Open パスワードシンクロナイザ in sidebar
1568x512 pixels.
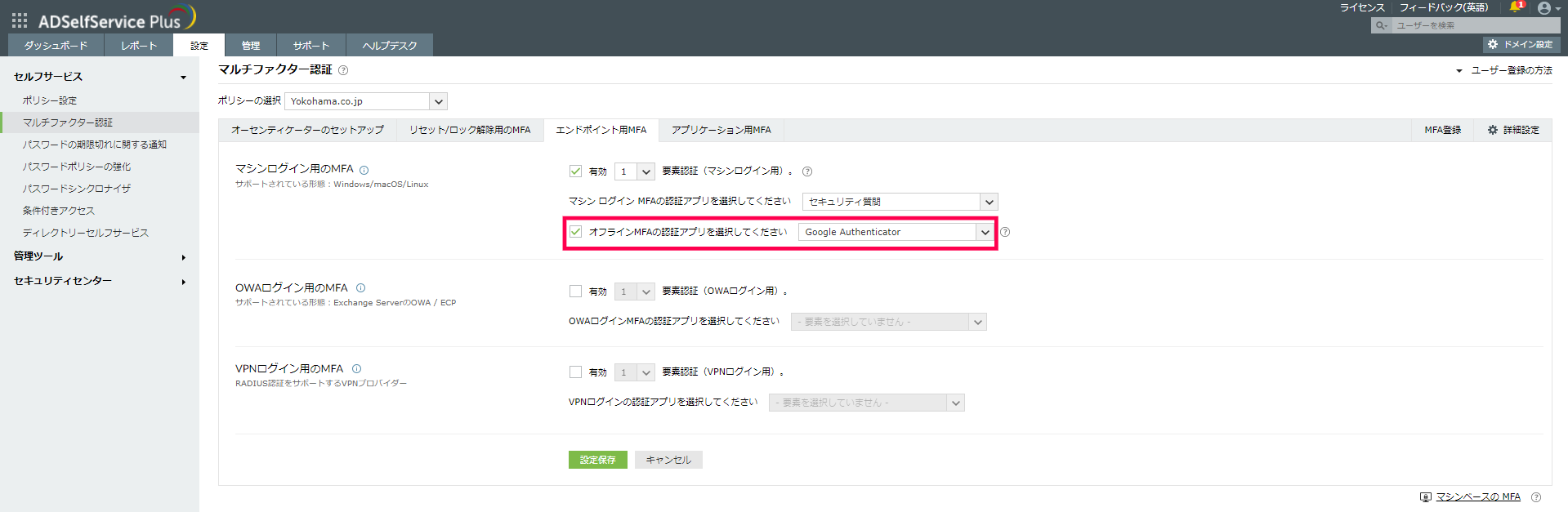pyautogui.click(x=77, y=189)
